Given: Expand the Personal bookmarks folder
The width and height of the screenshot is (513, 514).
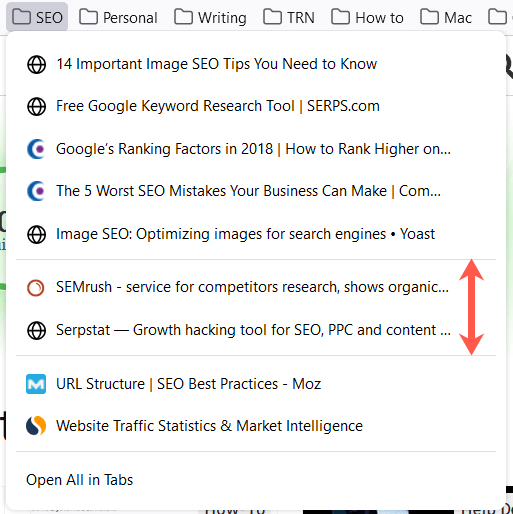Looking at the screenshot, I should [x=118, y=17].
